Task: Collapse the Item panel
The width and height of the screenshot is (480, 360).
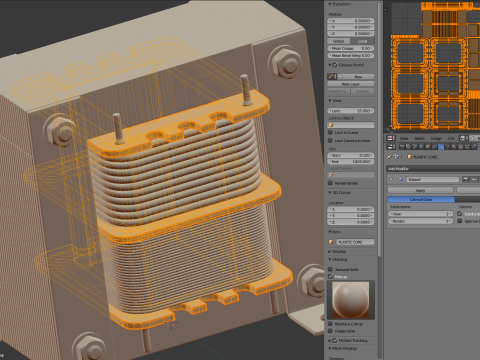Action: 330,231
